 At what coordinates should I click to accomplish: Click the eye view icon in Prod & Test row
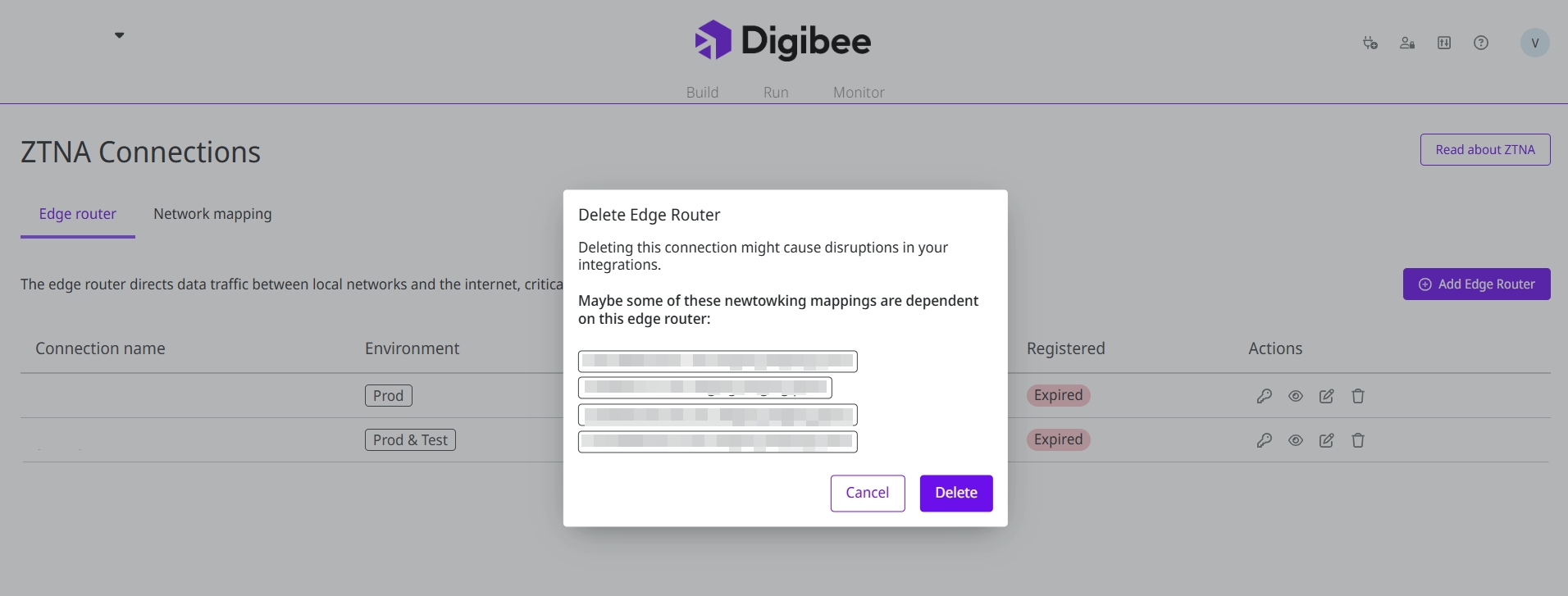1296,440
